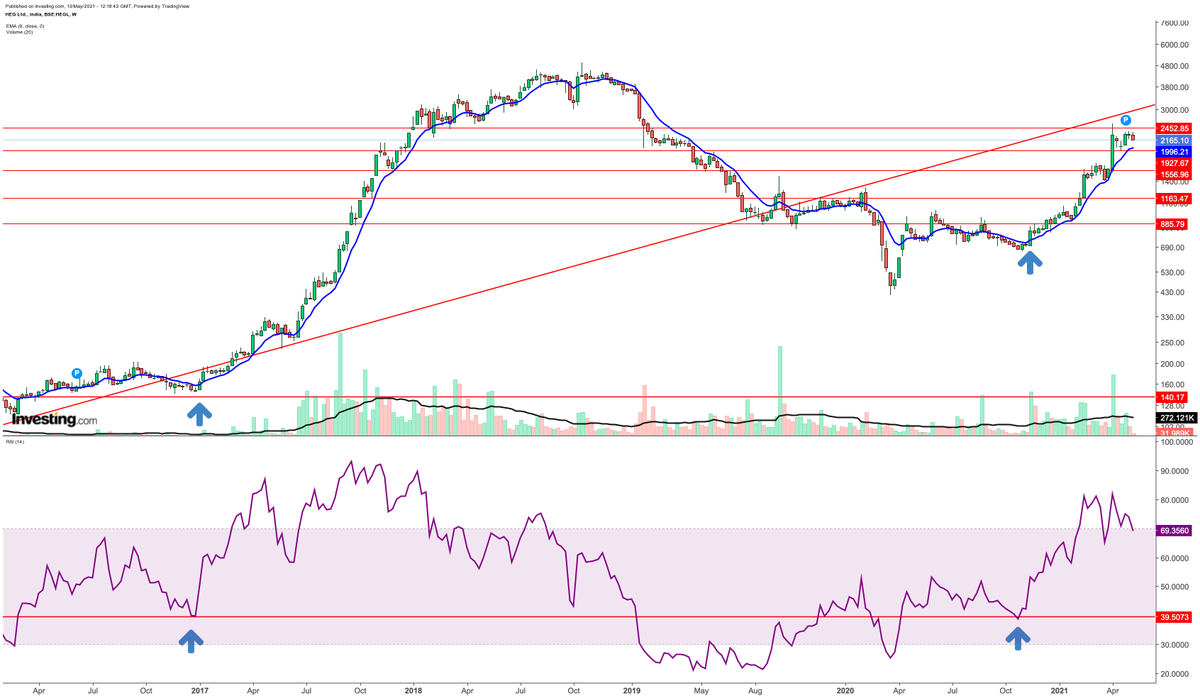Click the Aug label on the time axis
The width and height of the screenshot is (1200, 698).
(x=754, y=690)
